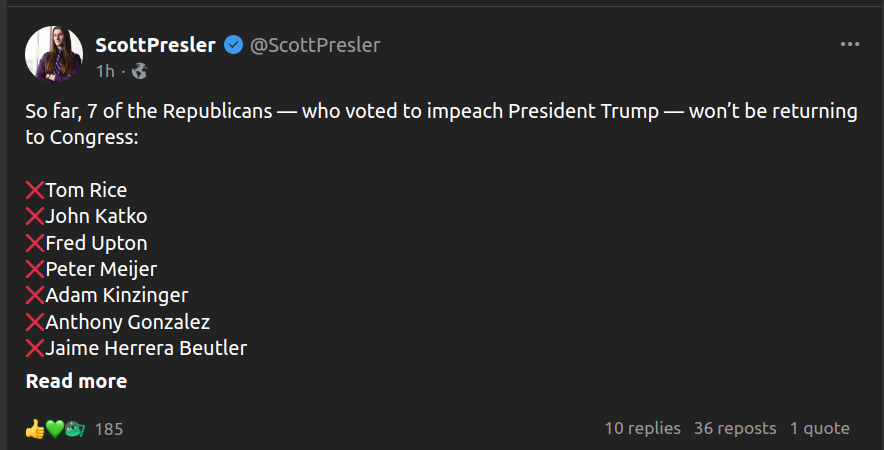Show the 36 reposts list
Screen dimensions: 884x450
point(735,428)
